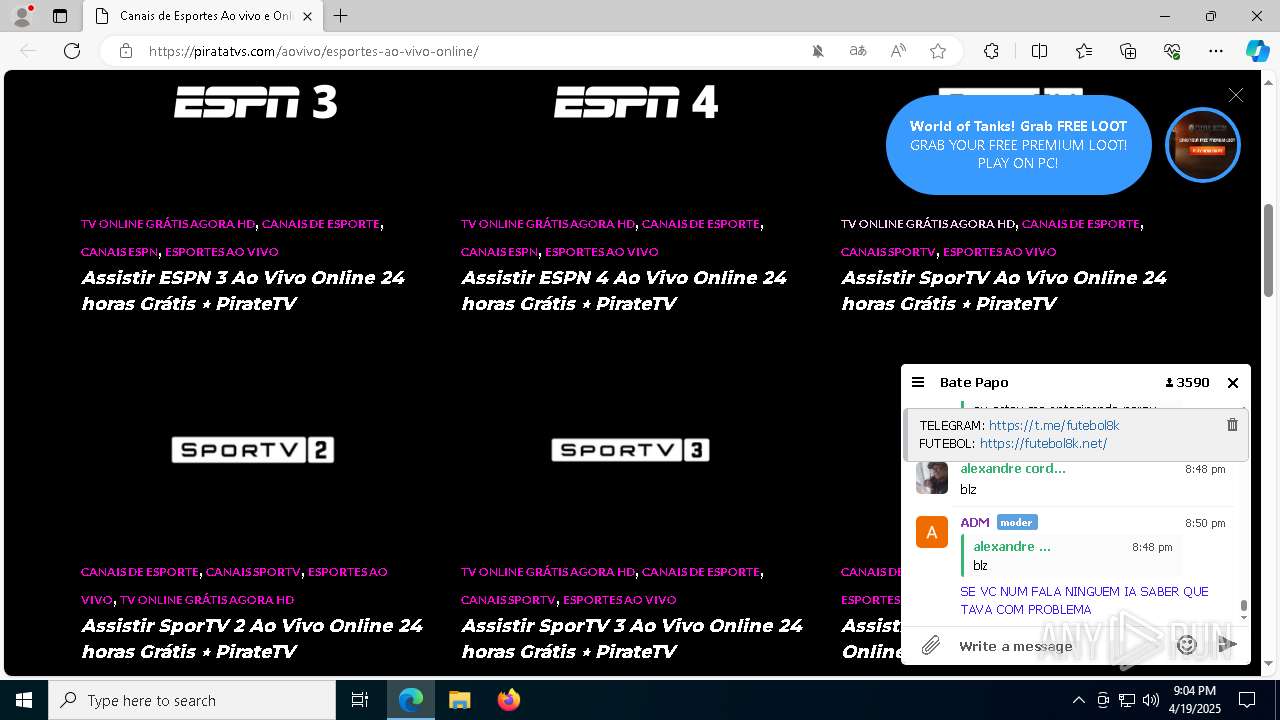The image size is (1280, 720).
Task: Dismiss the World of Tanks ad
Action: pyautogui.click(x=1236, y=95)
